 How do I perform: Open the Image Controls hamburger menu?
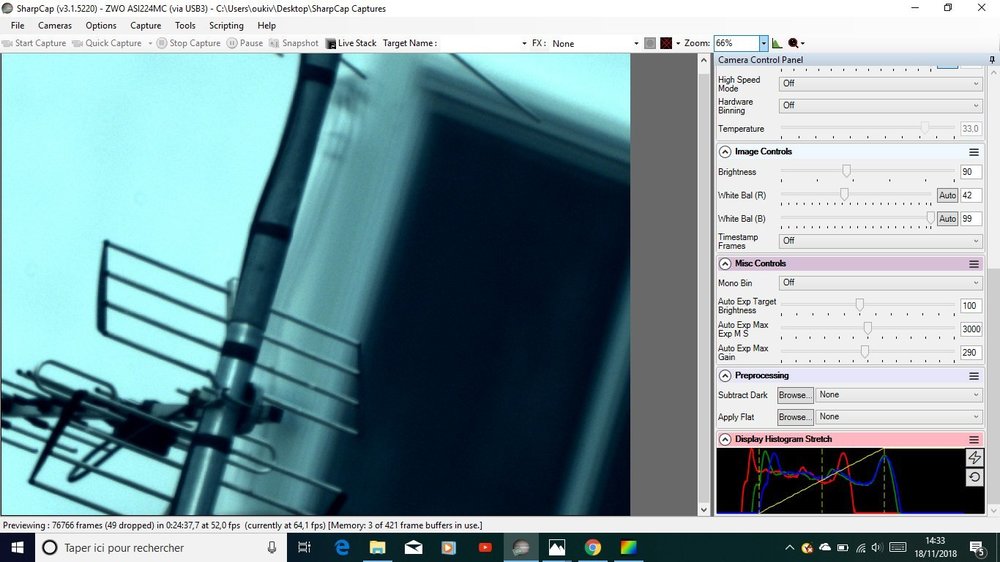tap(974, 152)
